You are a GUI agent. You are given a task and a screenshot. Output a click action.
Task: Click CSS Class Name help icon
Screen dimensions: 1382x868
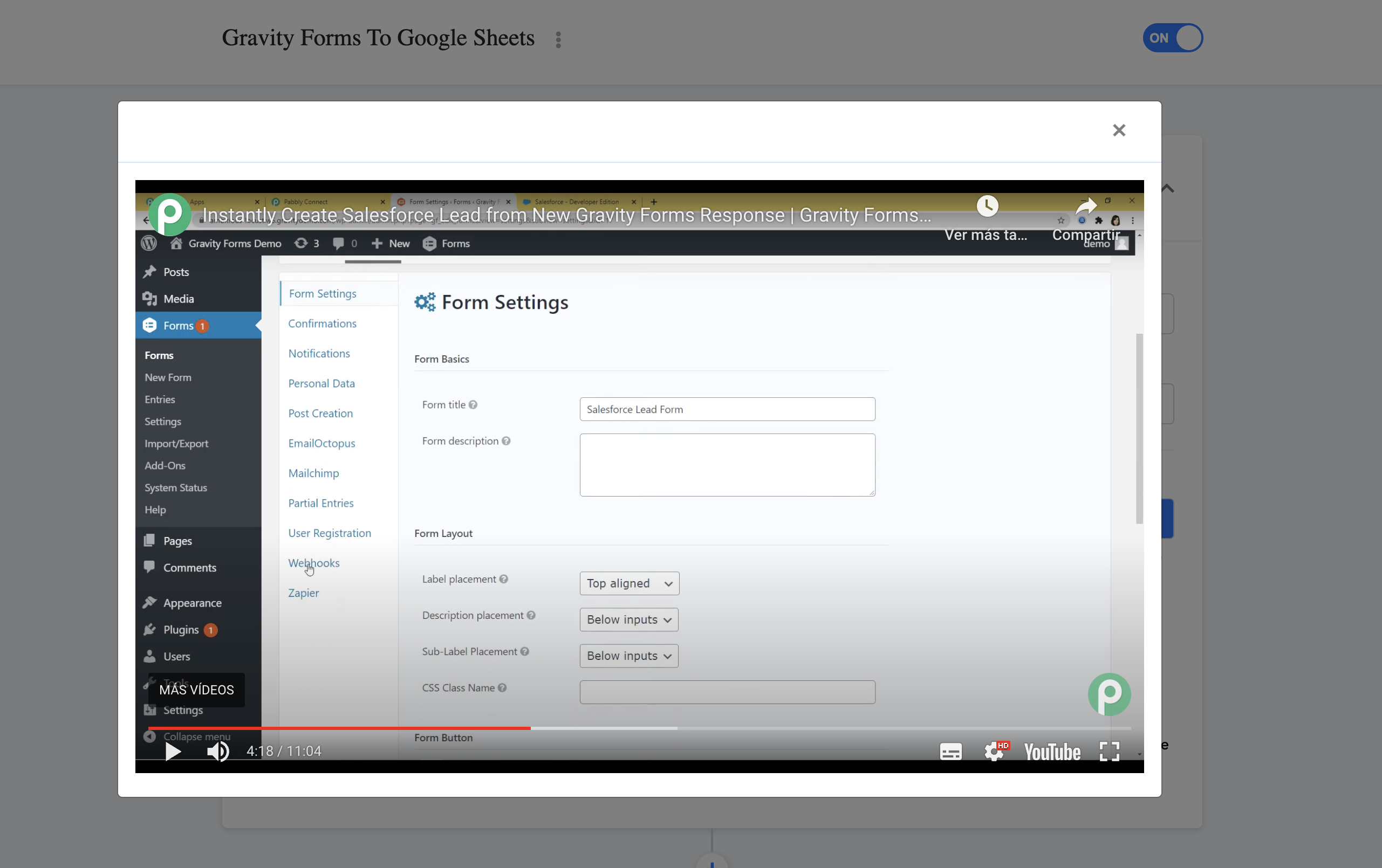tap(502, 688)
